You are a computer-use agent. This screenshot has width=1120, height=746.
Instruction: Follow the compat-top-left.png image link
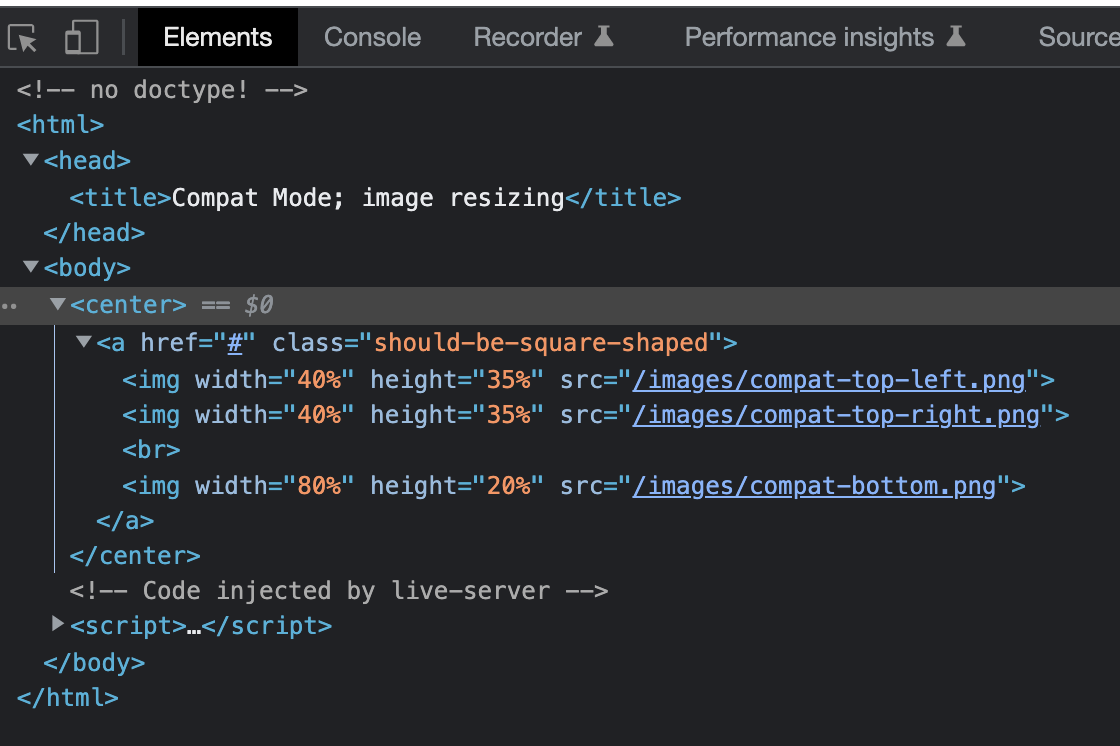(x=829, y=379)
